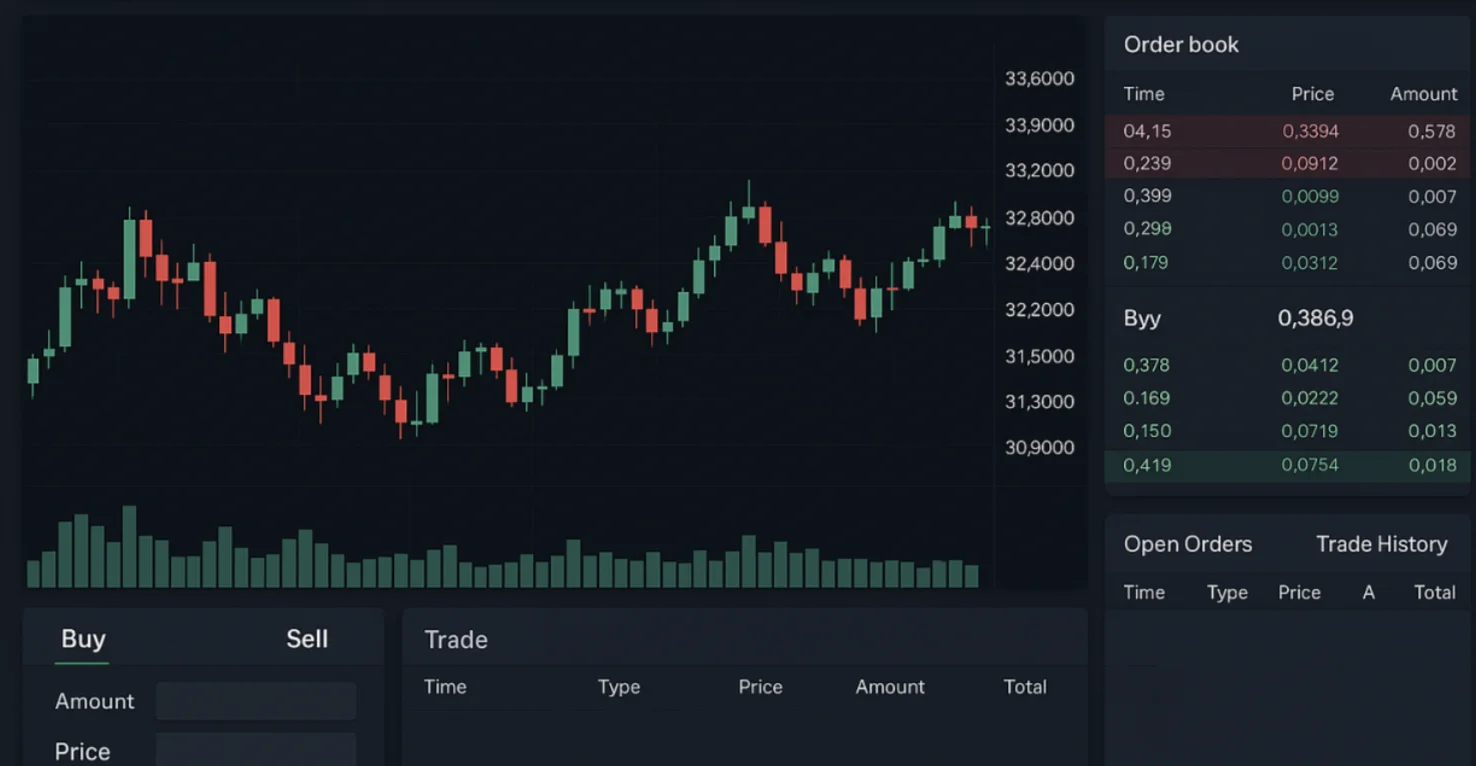
Task: Click Type column header in Trade panel
Action: pos(618,687)
